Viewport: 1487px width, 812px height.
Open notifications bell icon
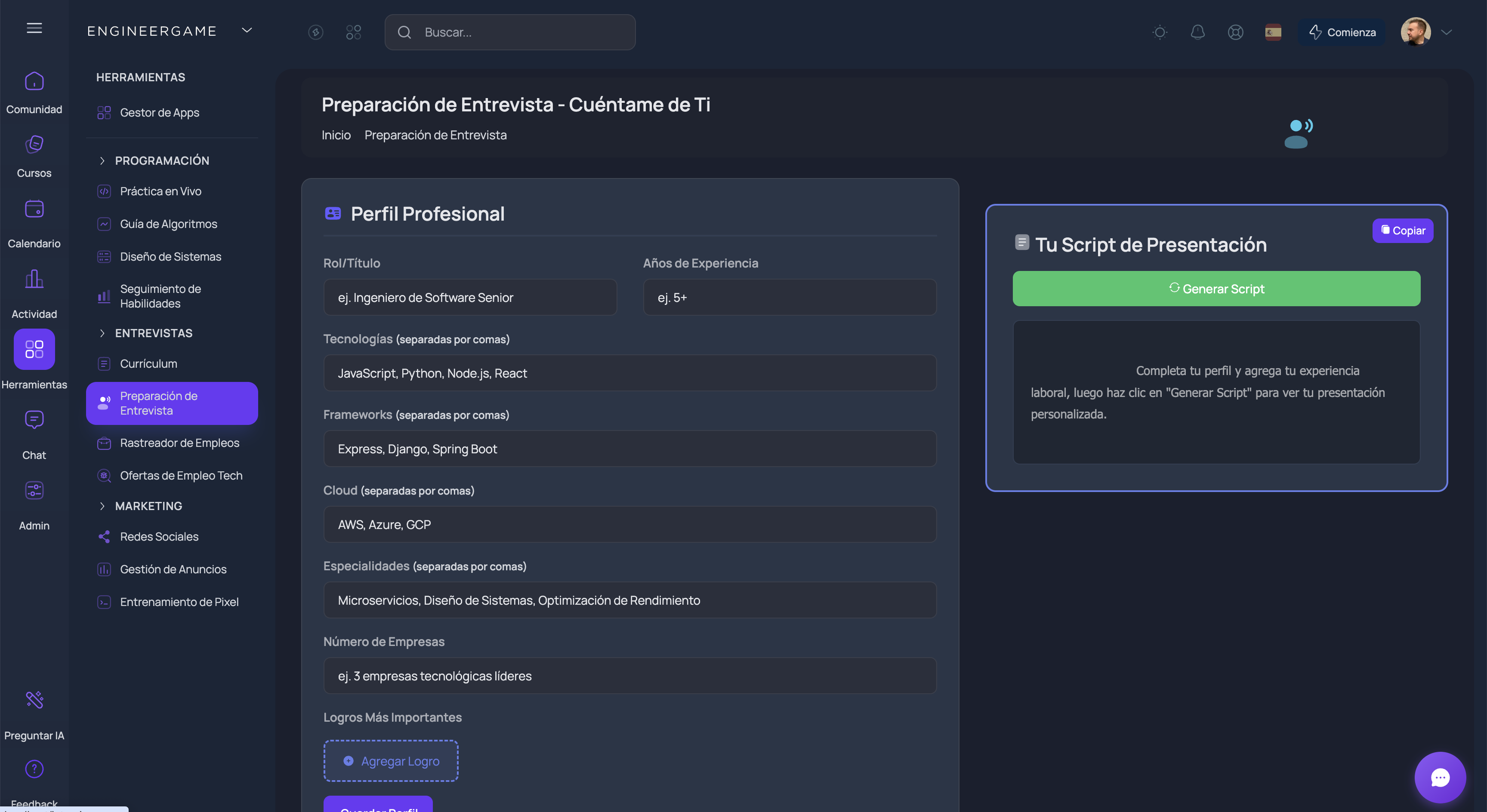point(1197,32)
